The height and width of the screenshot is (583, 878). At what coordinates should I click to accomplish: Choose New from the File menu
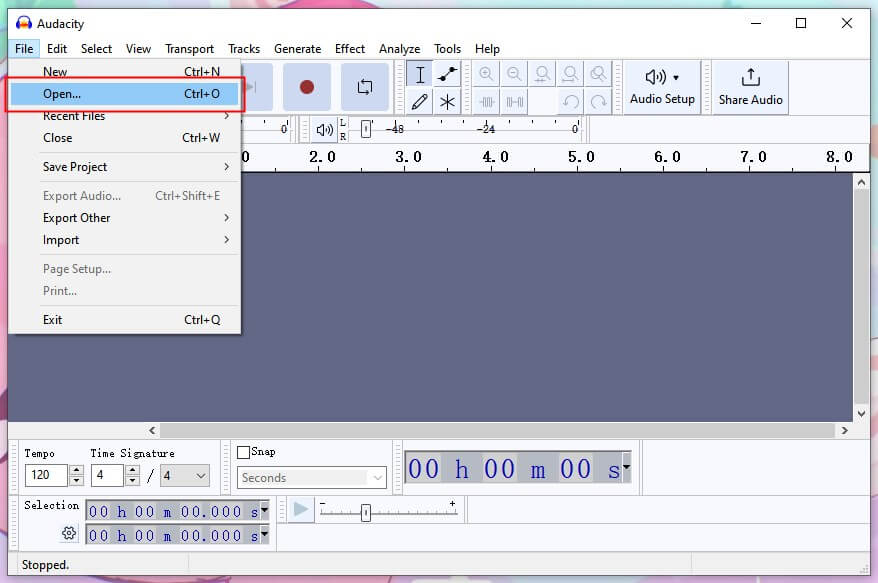tap(124, 72)
